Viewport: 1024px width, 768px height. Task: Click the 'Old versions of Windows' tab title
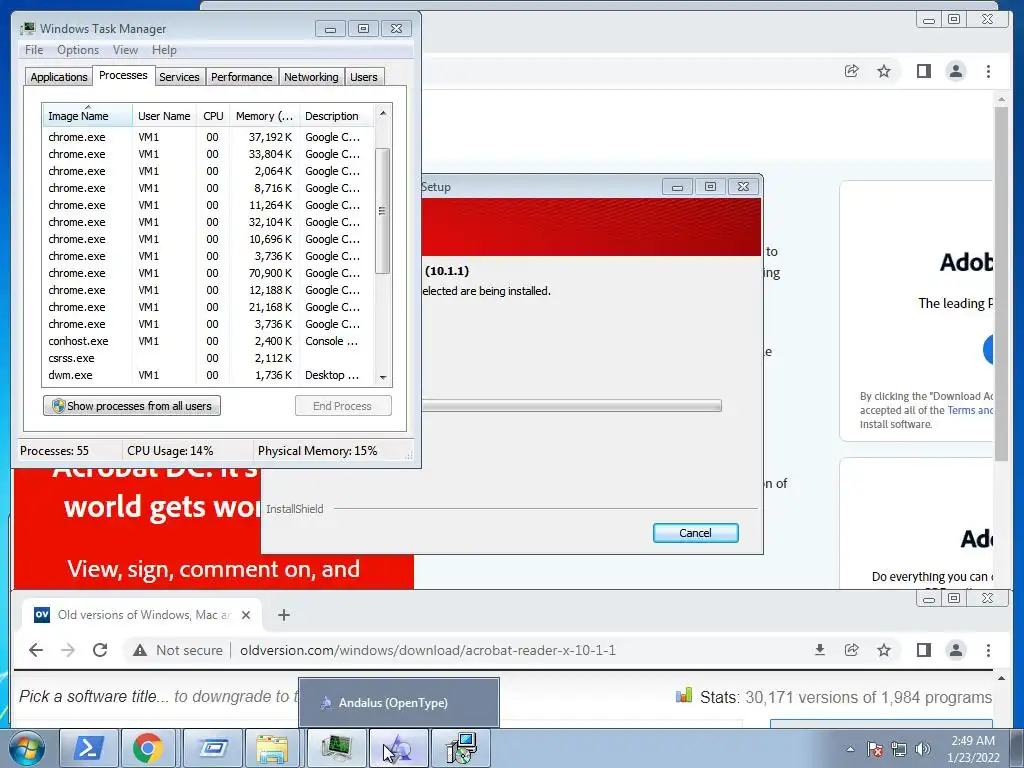pyautogui.click(x=144, y=615)
